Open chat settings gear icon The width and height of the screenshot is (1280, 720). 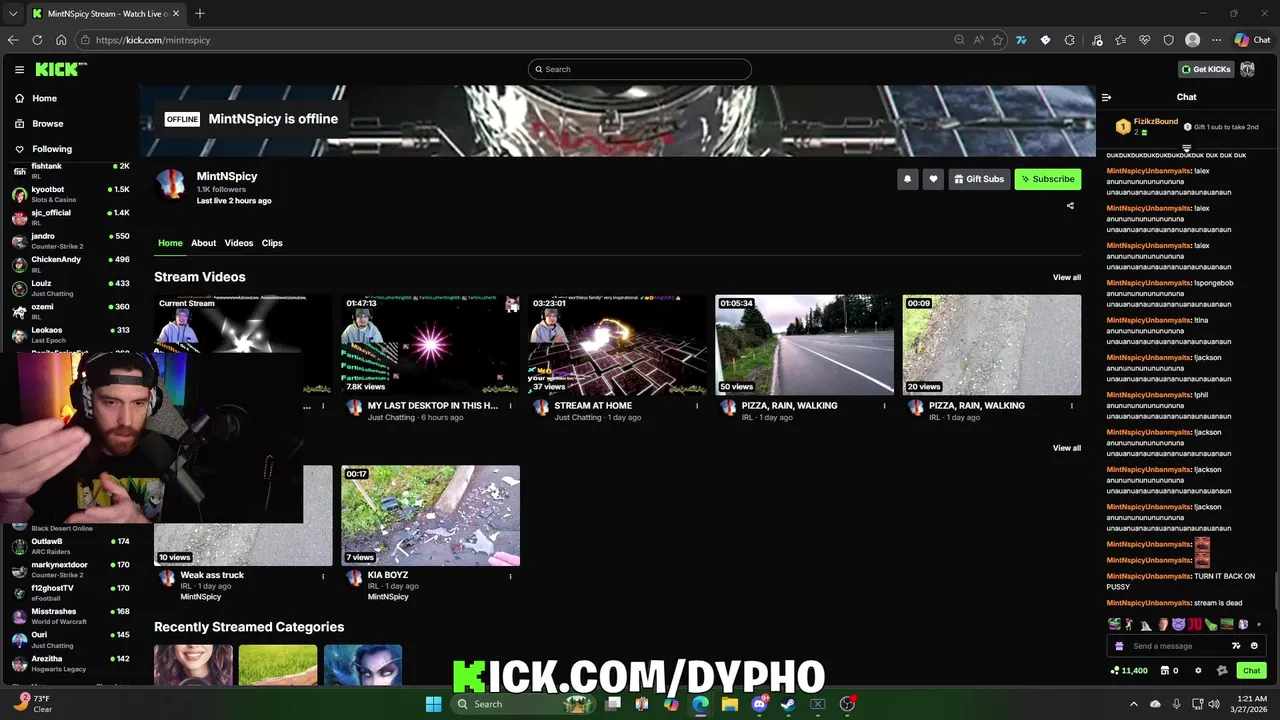coord(1198,670)
